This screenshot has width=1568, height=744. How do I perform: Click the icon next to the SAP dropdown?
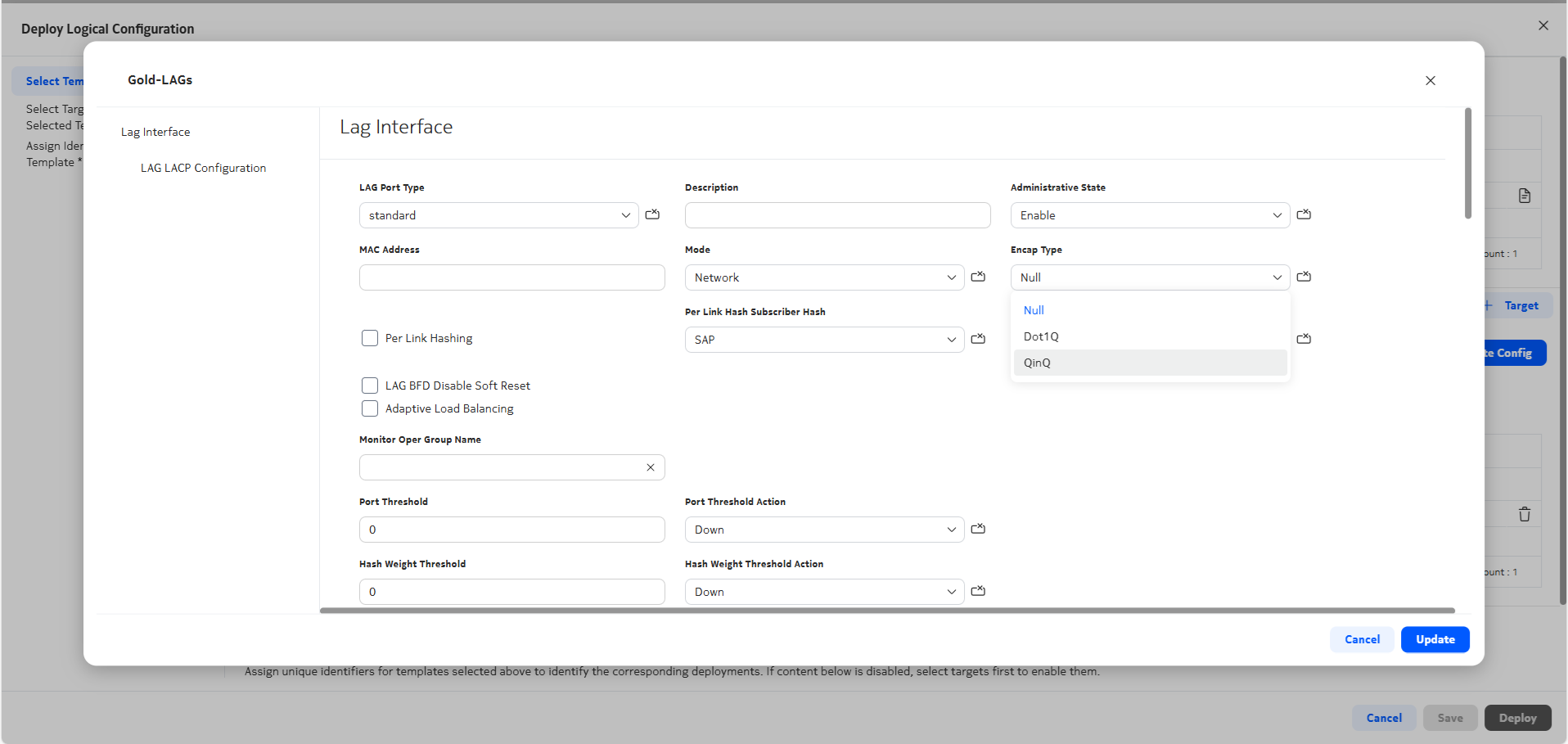tap(978, 339)
